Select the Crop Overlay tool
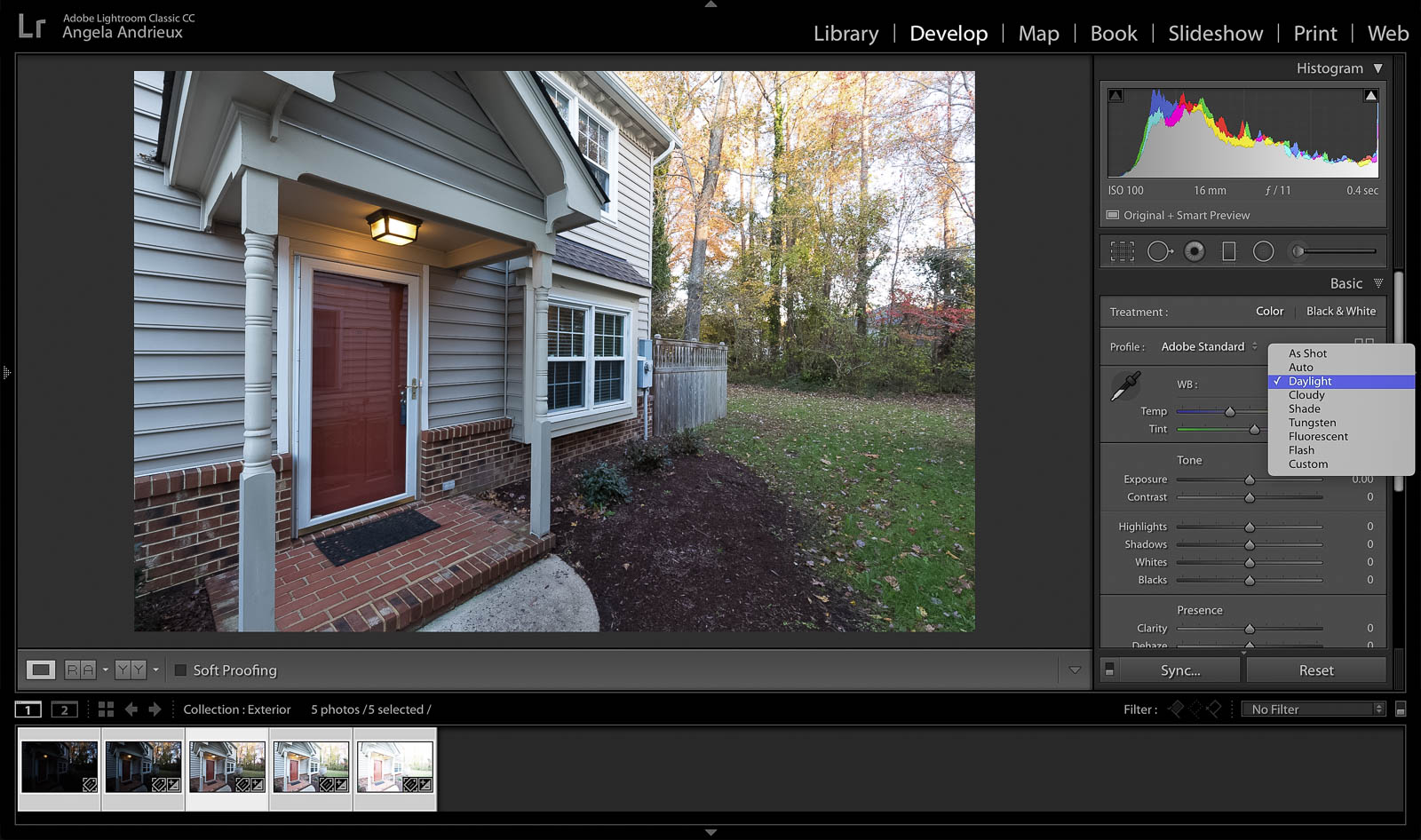Screen dimensions: 1421x840 [x=1122, y=252]
